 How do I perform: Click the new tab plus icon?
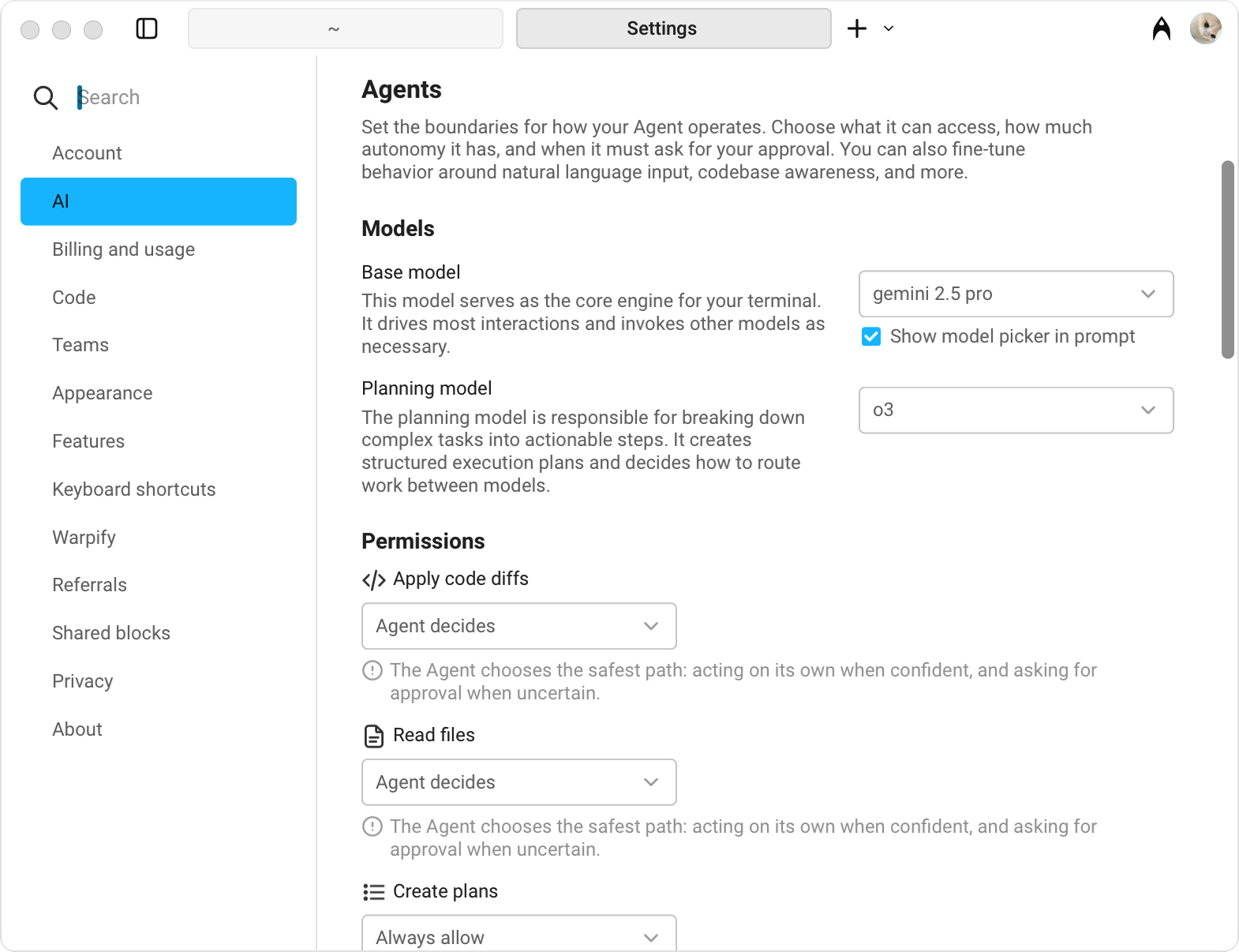tap(857, 29)
